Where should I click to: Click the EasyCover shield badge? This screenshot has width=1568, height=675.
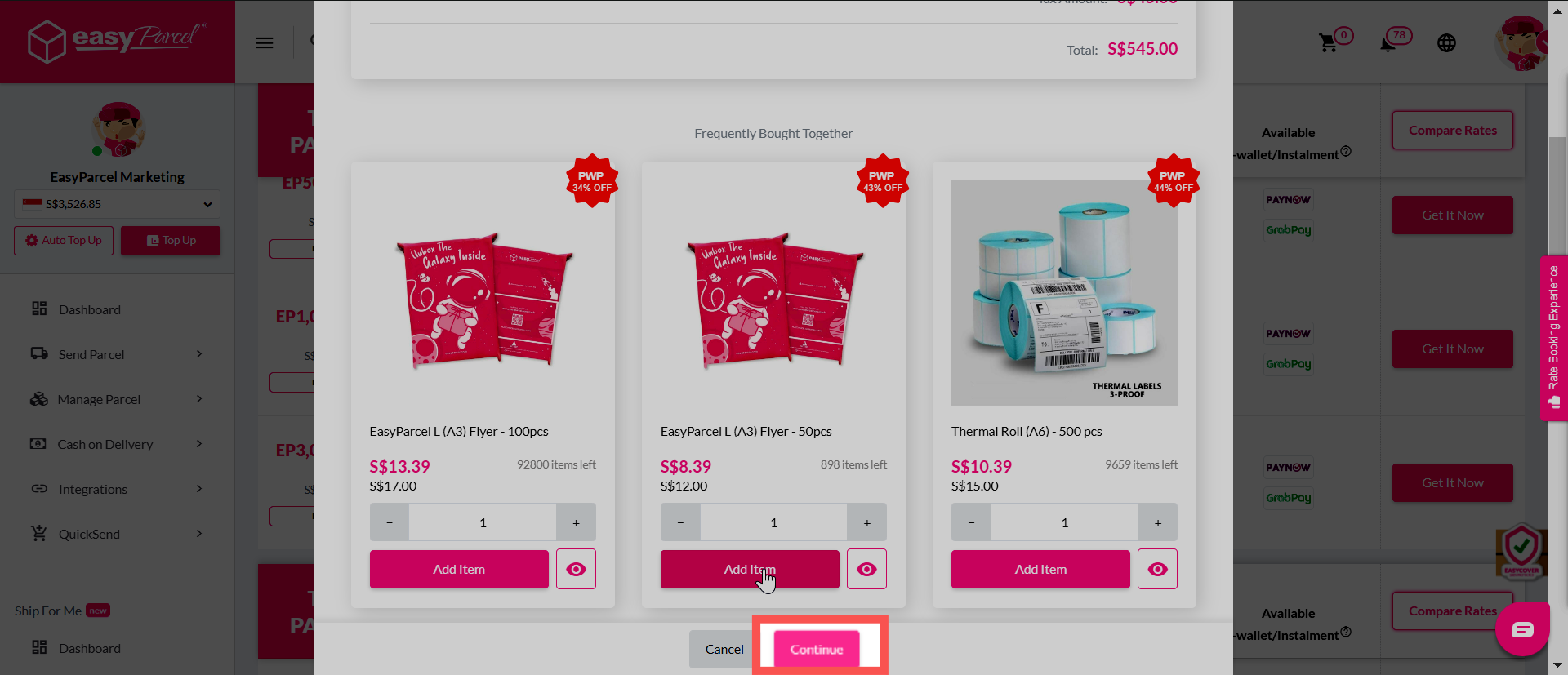[1521, 552]
